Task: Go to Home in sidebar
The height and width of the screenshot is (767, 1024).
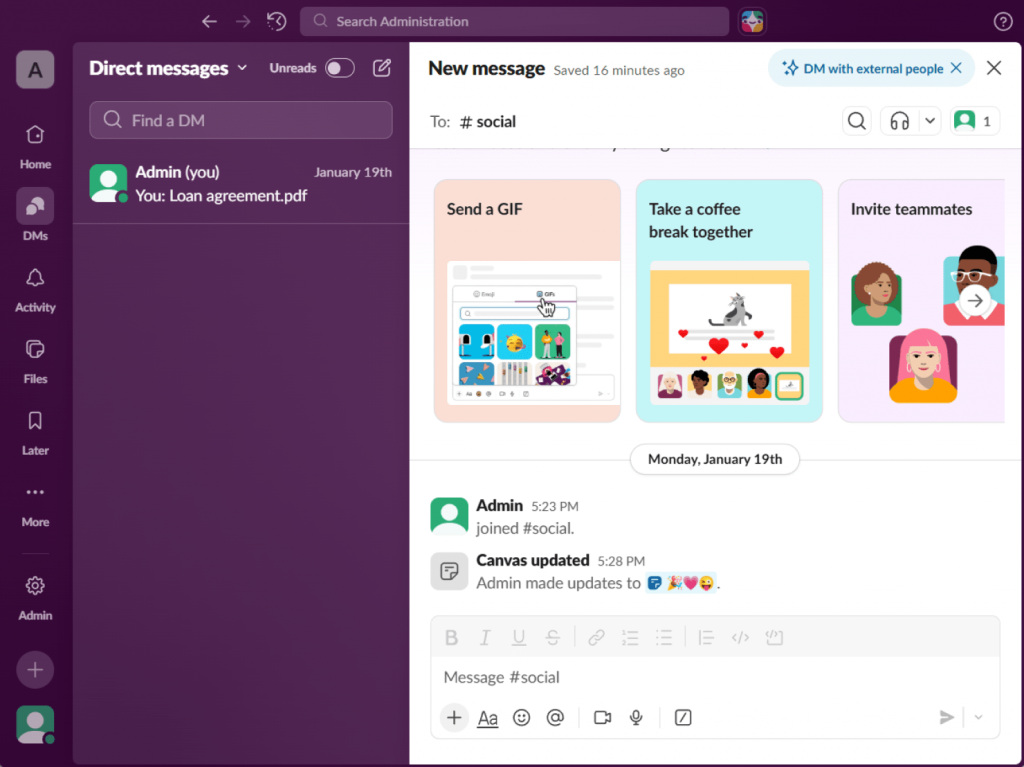Action: coord(35,147)
